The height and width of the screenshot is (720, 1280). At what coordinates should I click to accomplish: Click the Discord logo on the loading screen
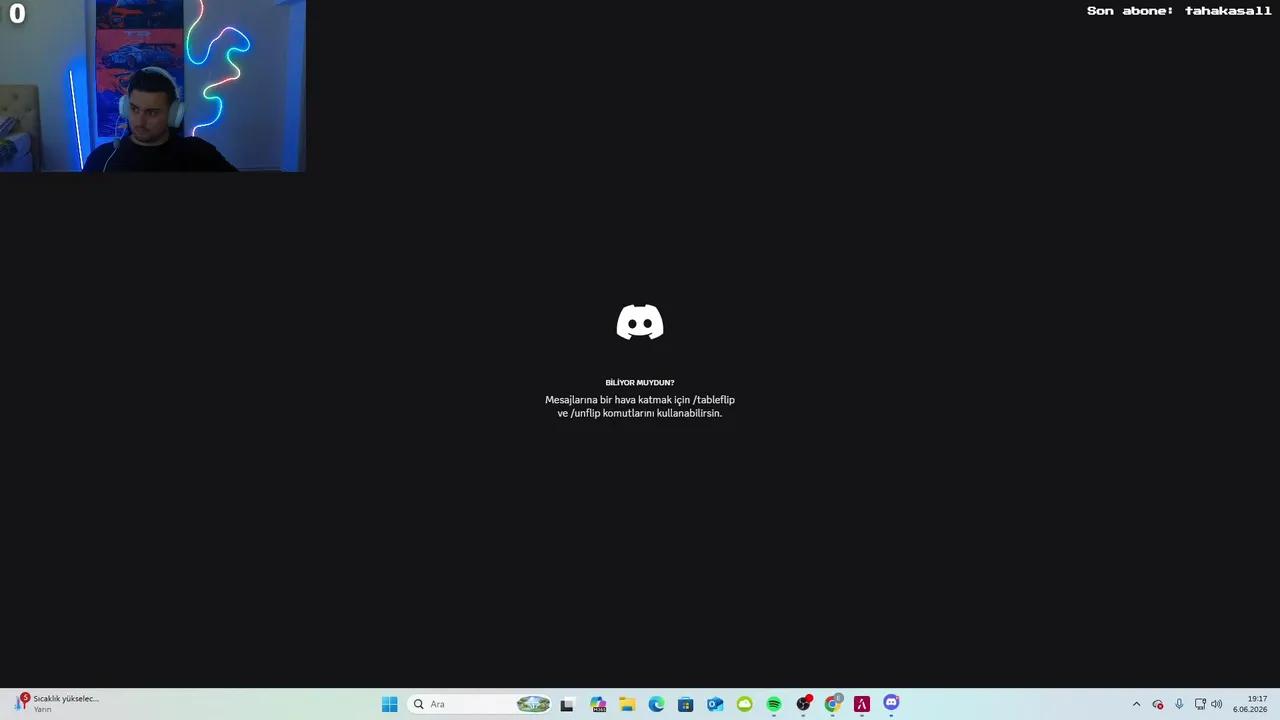[640, 322]
